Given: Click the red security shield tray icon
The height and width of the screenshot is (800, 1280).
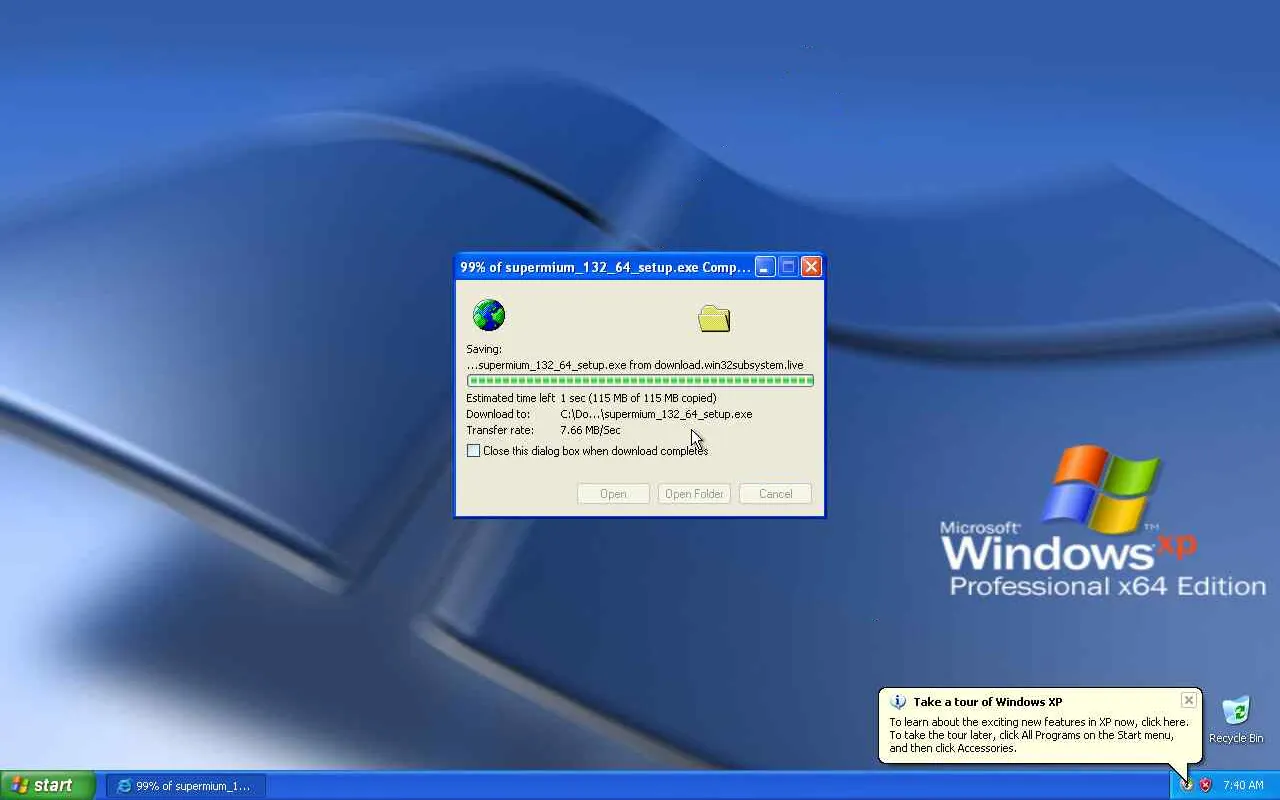Looking at the screenshot, I should [x=1205, y=785].
